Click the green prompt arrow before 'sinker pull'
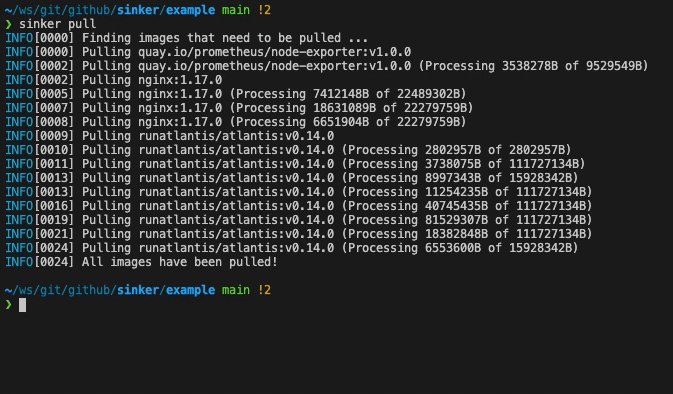The width and height of the screenshot is (673, 394). 8,24
